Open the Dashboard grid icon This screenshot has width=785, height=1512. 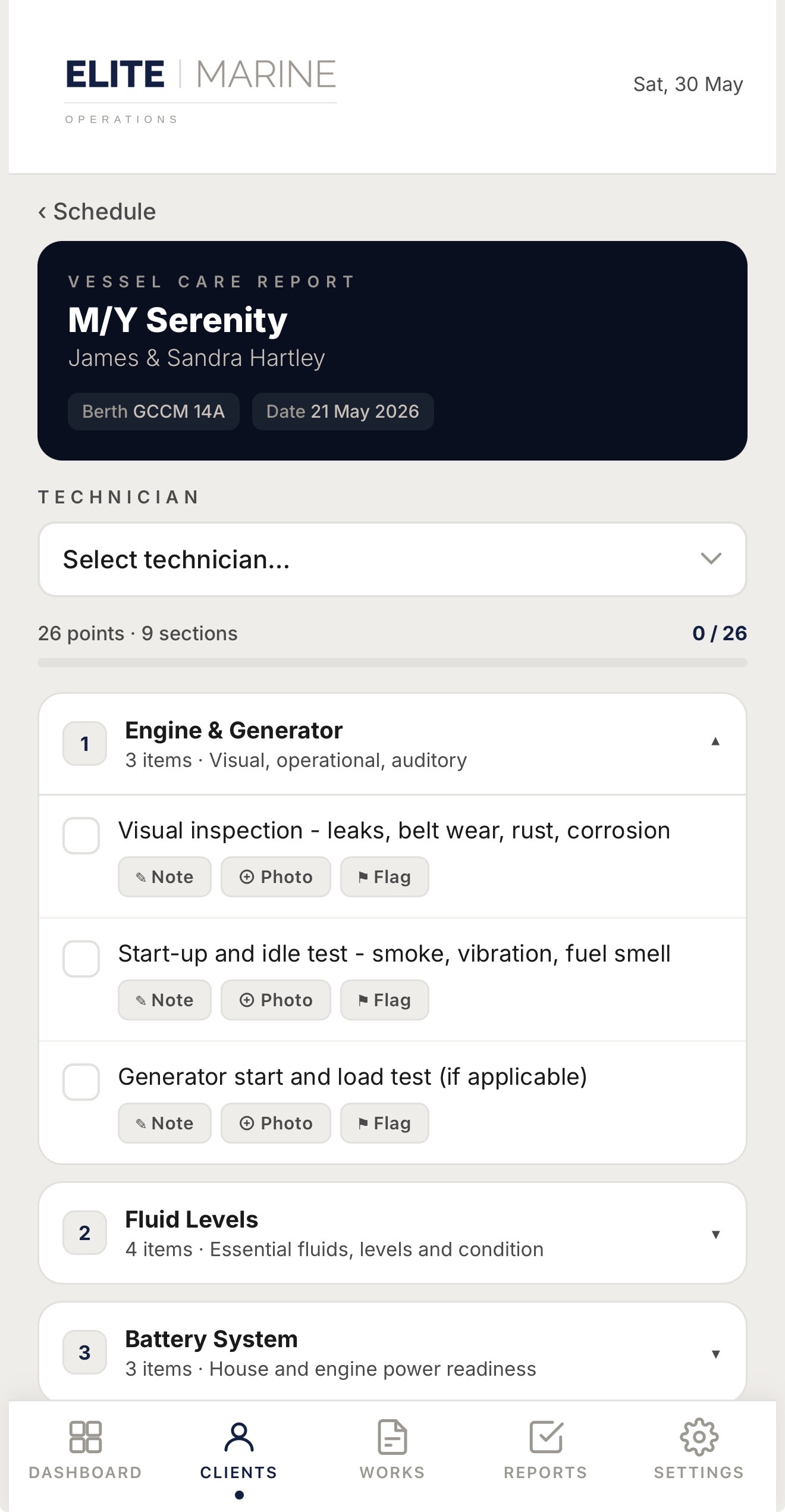pos(85,1437)
